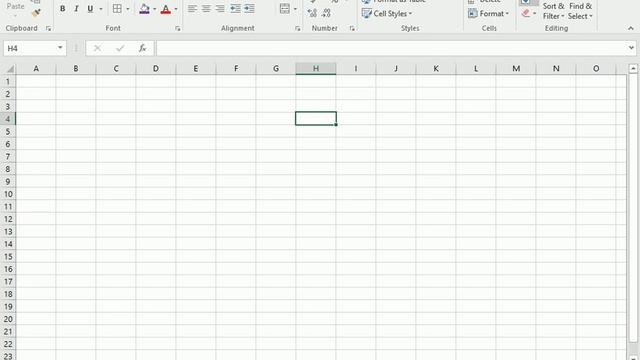Cancel the formula entry with the X
The image size is (640, 360).
tap(97, 48)
